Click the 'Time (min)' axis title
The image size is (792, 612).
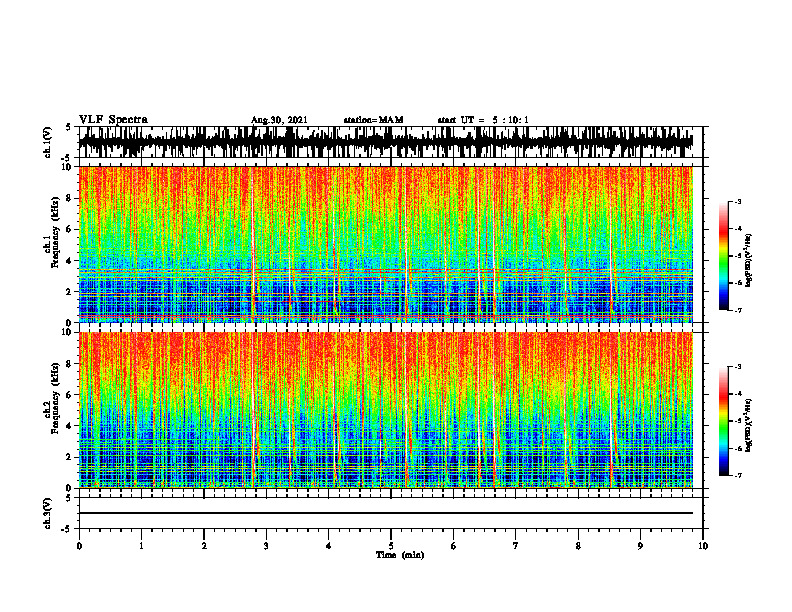tap(400, 555)
